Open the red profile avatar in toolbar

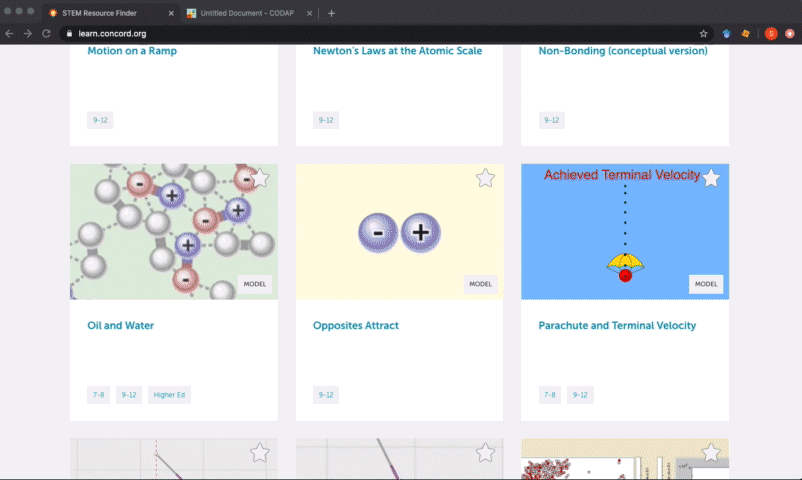click(x=771, y=34)
